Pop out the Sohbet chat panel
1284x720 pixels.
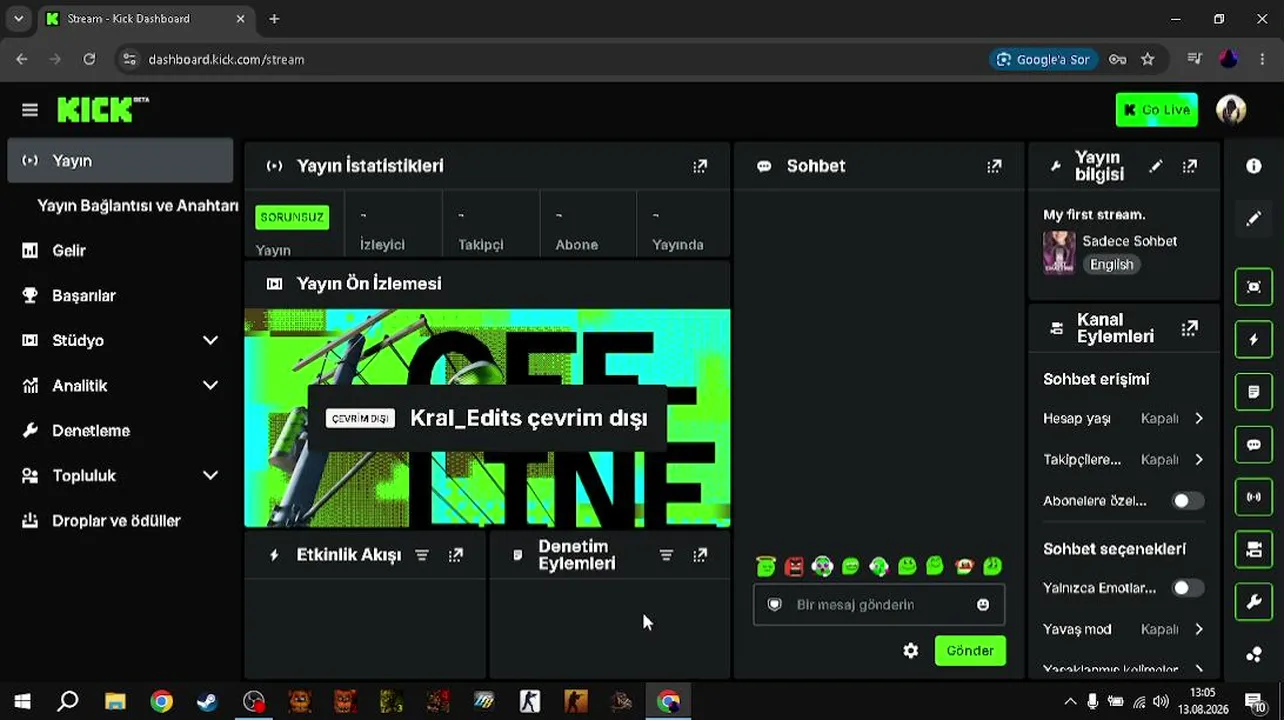[994, 166]
